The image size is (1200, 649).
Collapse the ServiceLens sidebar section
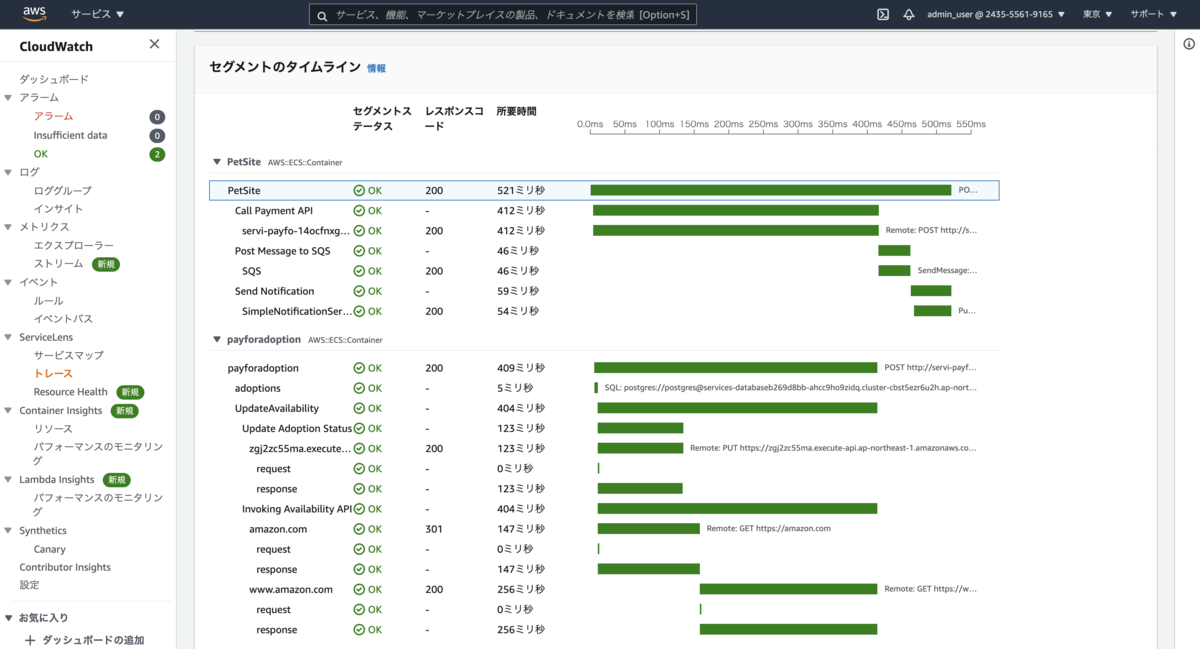(x=9, y=338)
